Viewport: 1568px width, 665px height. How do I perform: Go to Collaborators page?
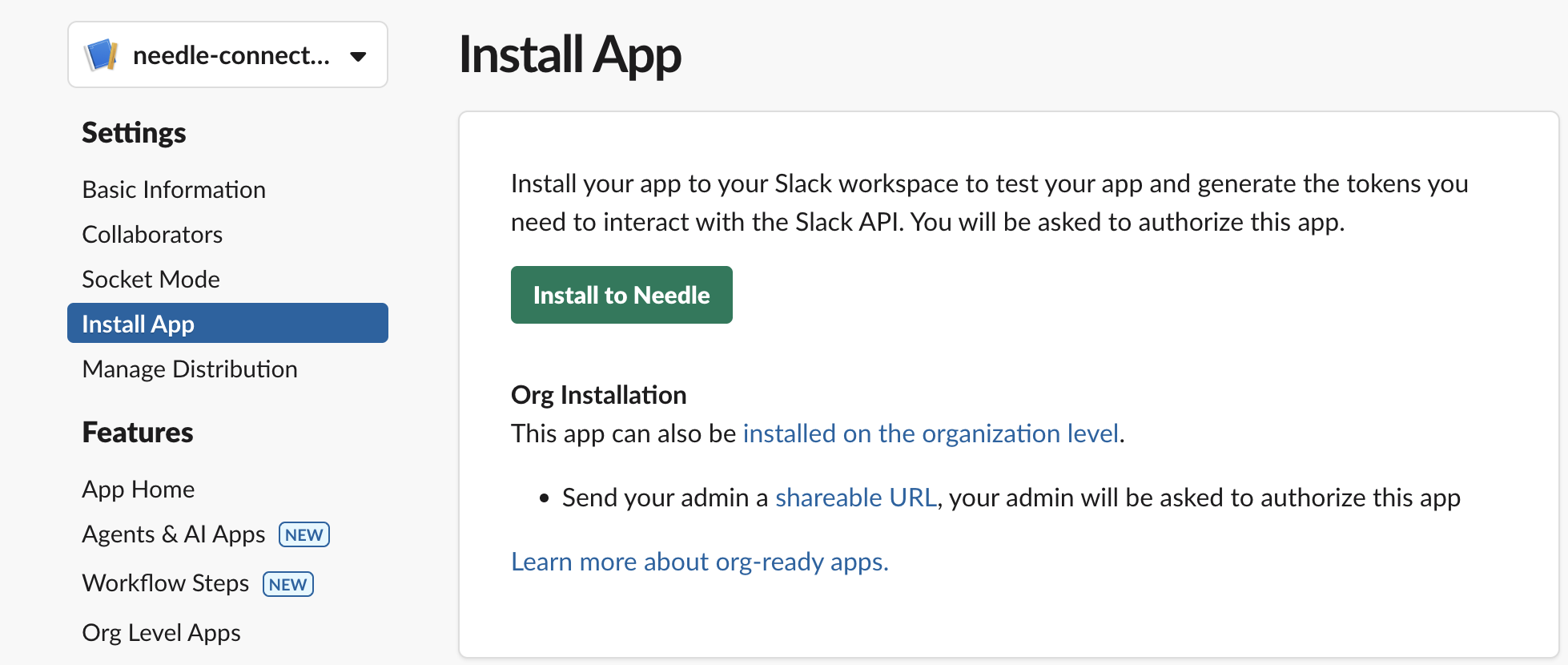(x=152, y=235)
